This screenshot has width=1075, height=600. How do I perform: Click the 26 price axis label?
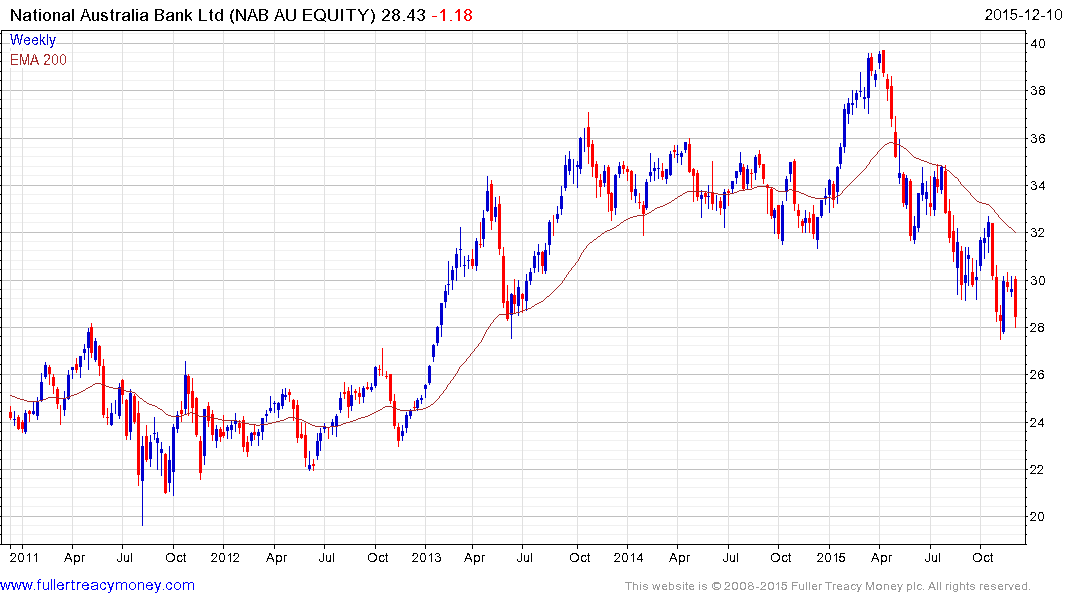click(1038, 375)
